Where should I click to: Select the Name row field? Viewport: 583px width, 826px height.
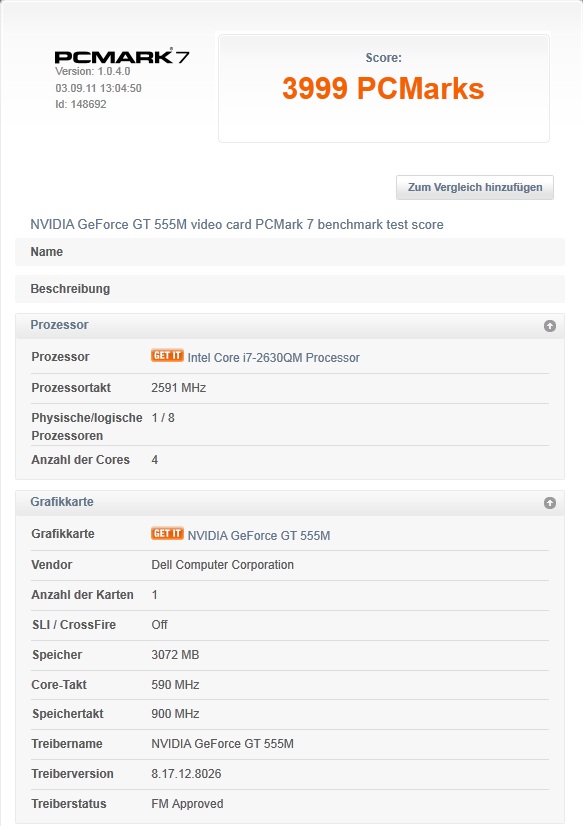pos(290,252)
